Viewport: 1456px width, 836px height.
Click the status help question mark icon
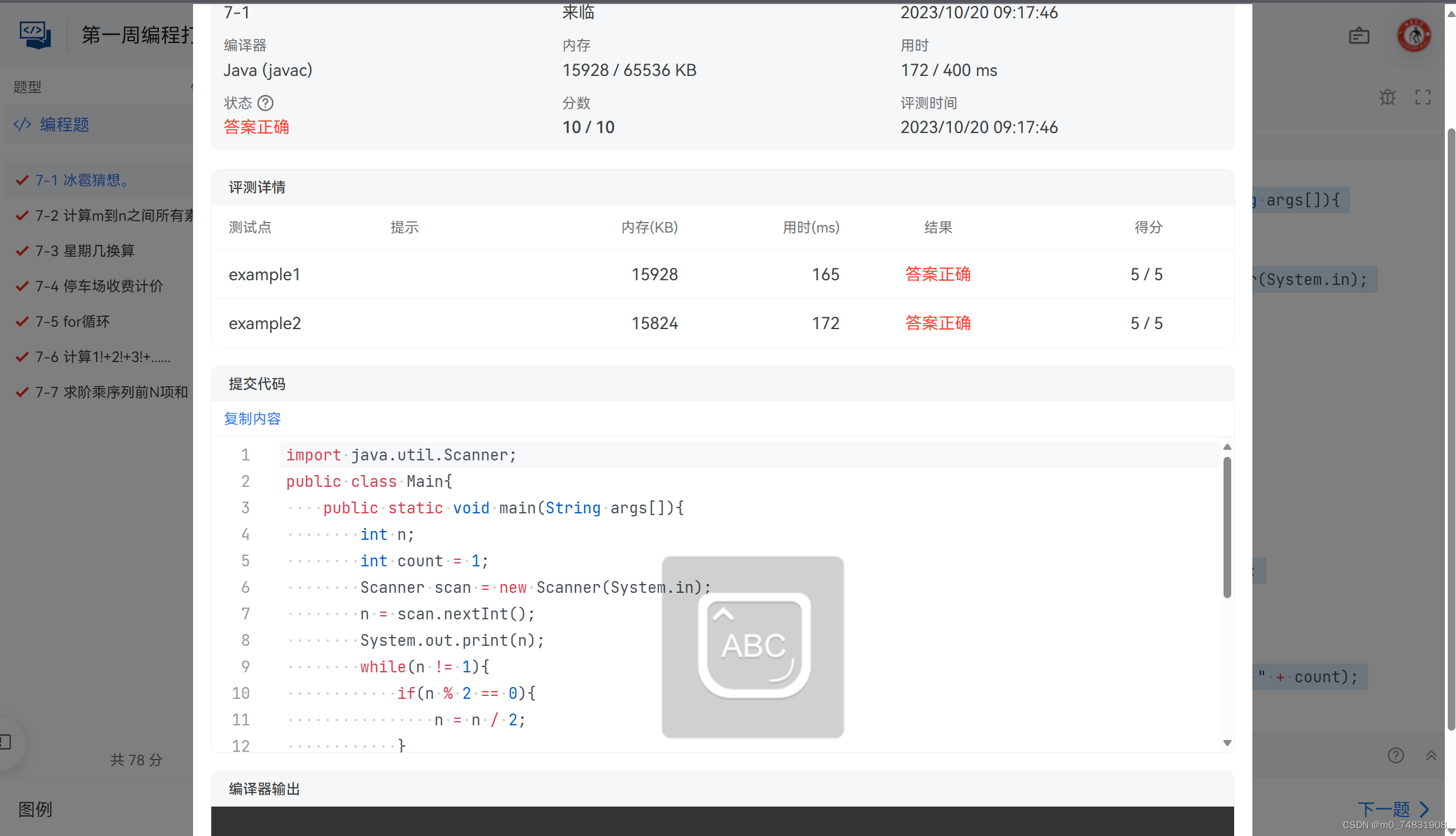[265, 103]
